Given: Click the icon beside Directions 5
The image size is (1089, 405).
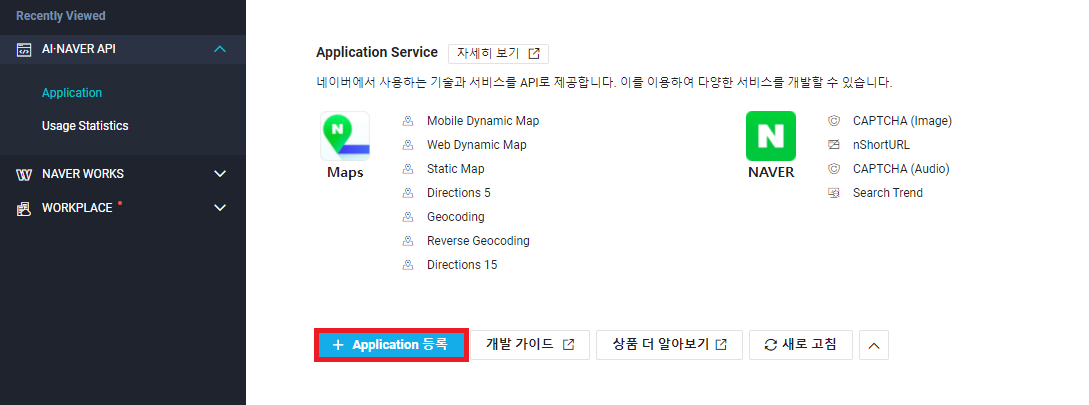Looking at the screenshot, I should (408, 193).
